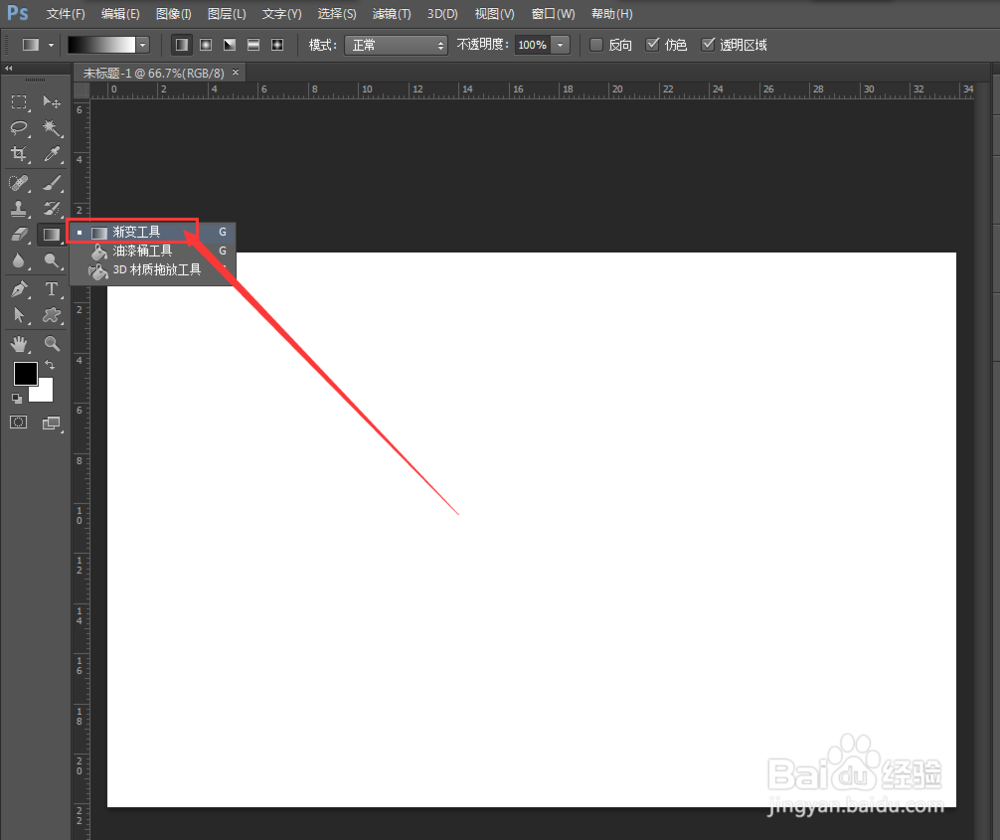Select the Lasso tool
Screen dimensions: 1000x840
point(19,128)
